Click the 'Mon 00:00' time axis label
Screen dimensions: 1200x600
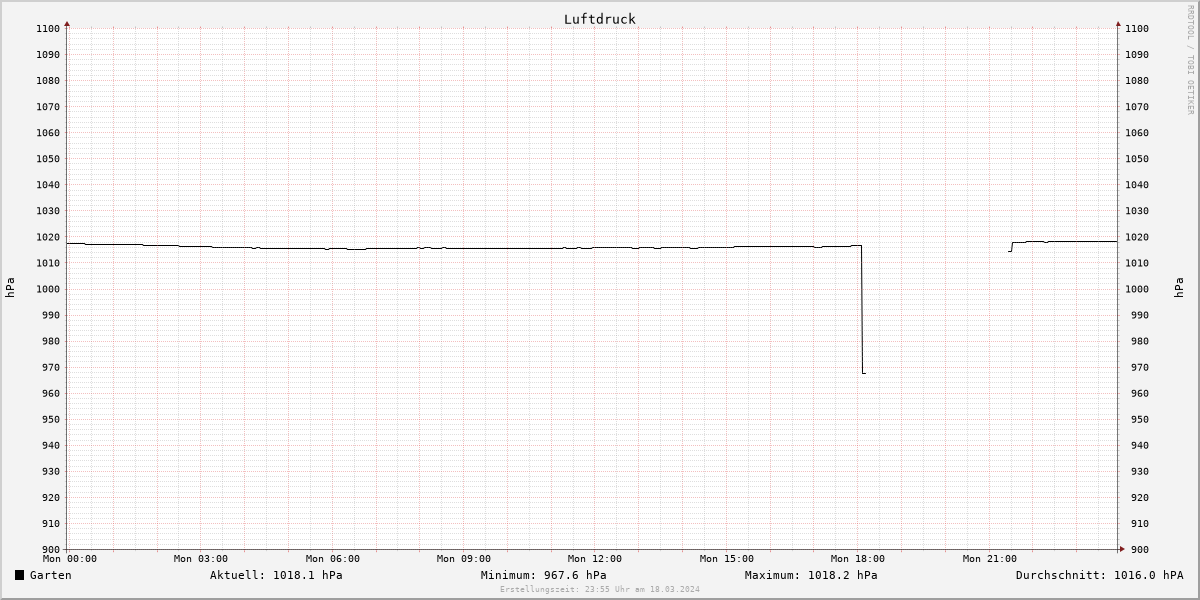tap(70, 559)
